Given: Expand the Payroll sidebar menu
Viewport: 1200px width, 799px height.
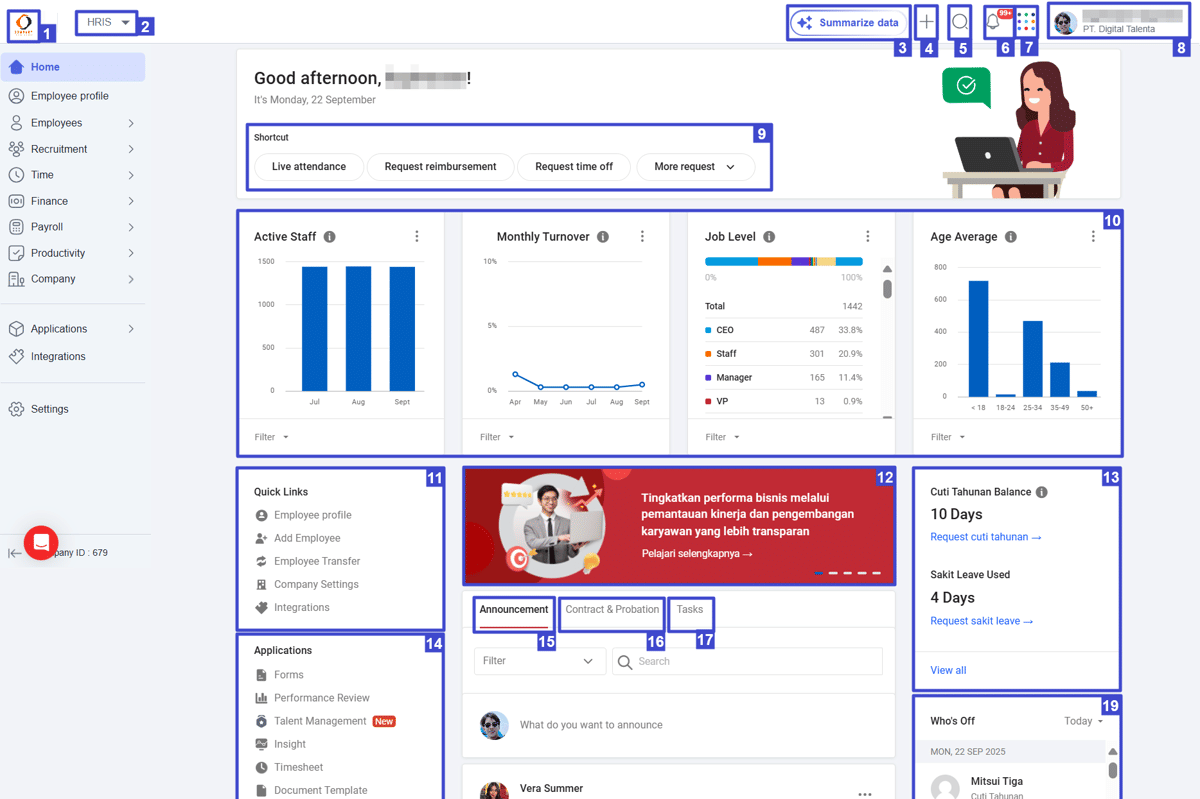Looking at the screenshot, I should point(73,227).
